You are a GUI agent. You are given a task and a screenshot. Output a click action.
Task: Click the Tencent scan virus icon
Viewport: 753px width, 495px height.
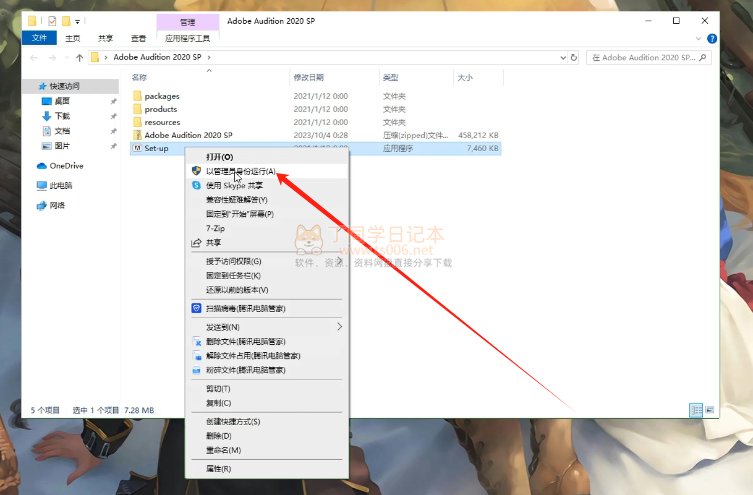pos(196,308)
